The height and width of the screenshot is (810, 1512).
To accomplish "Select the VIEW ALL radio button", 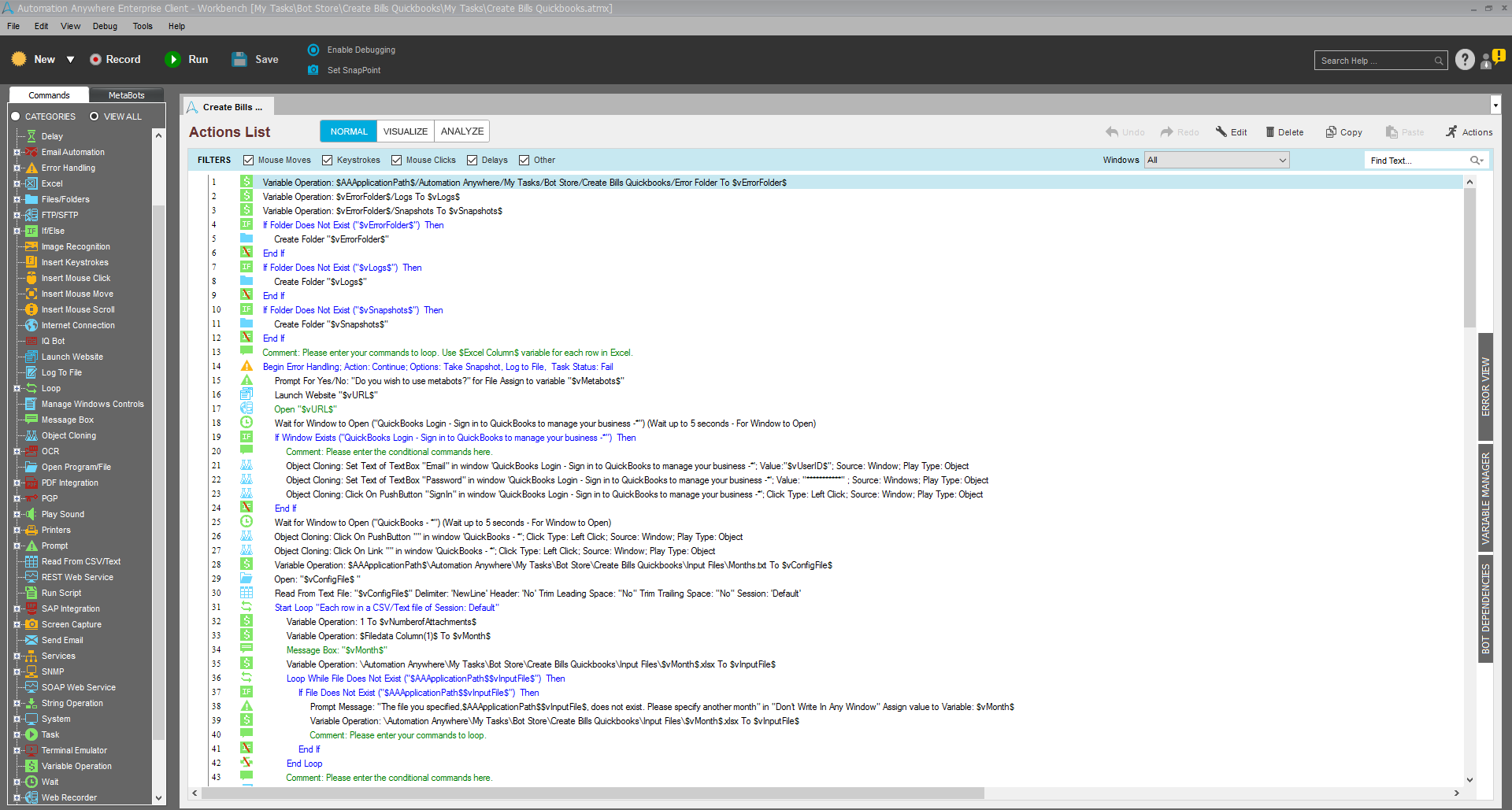I will point(94,117).
